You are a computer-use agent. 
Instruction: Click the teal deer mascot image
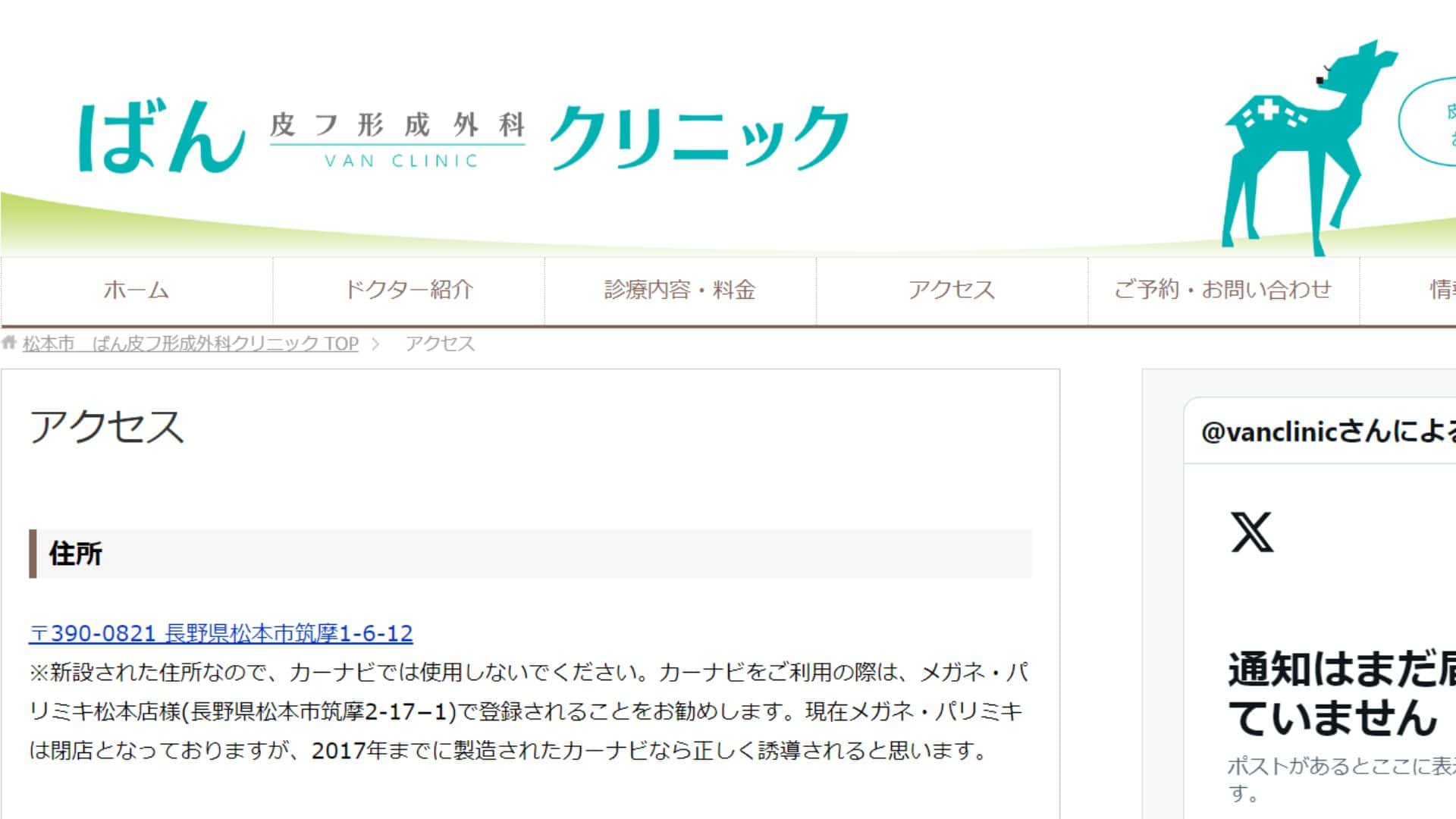1310,148
